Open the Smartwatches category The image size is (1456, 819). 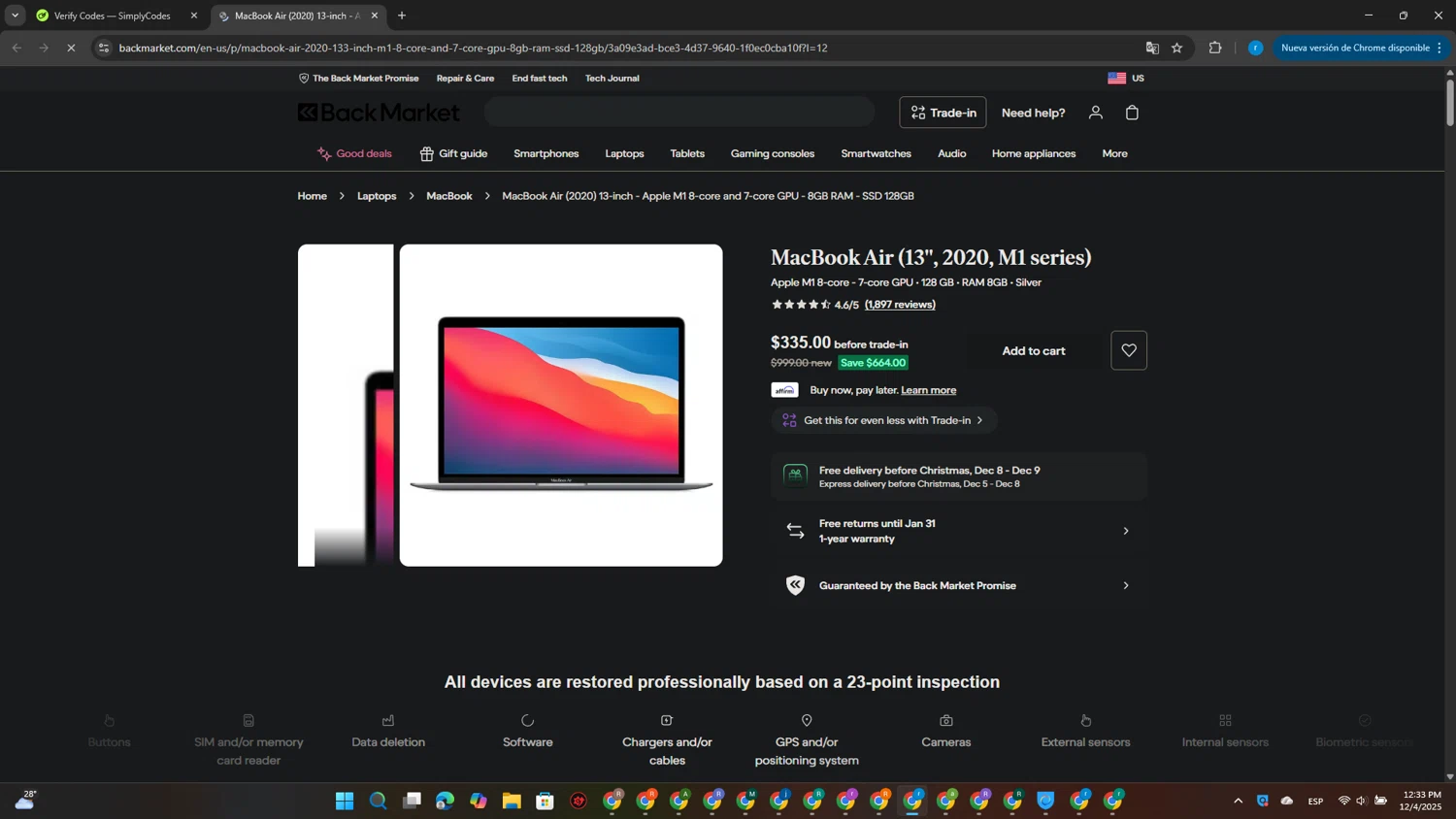[876, 153]
